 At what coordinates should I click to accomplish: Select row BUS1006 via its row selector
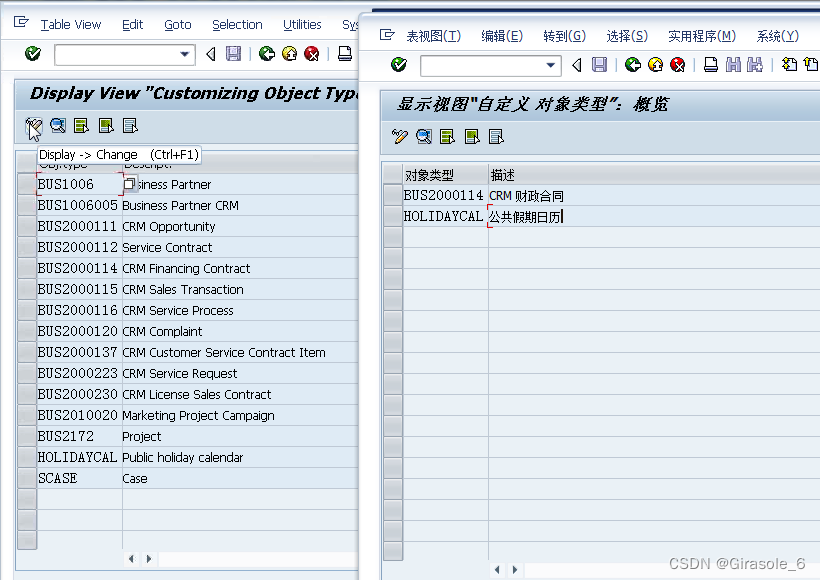[27, 184]
